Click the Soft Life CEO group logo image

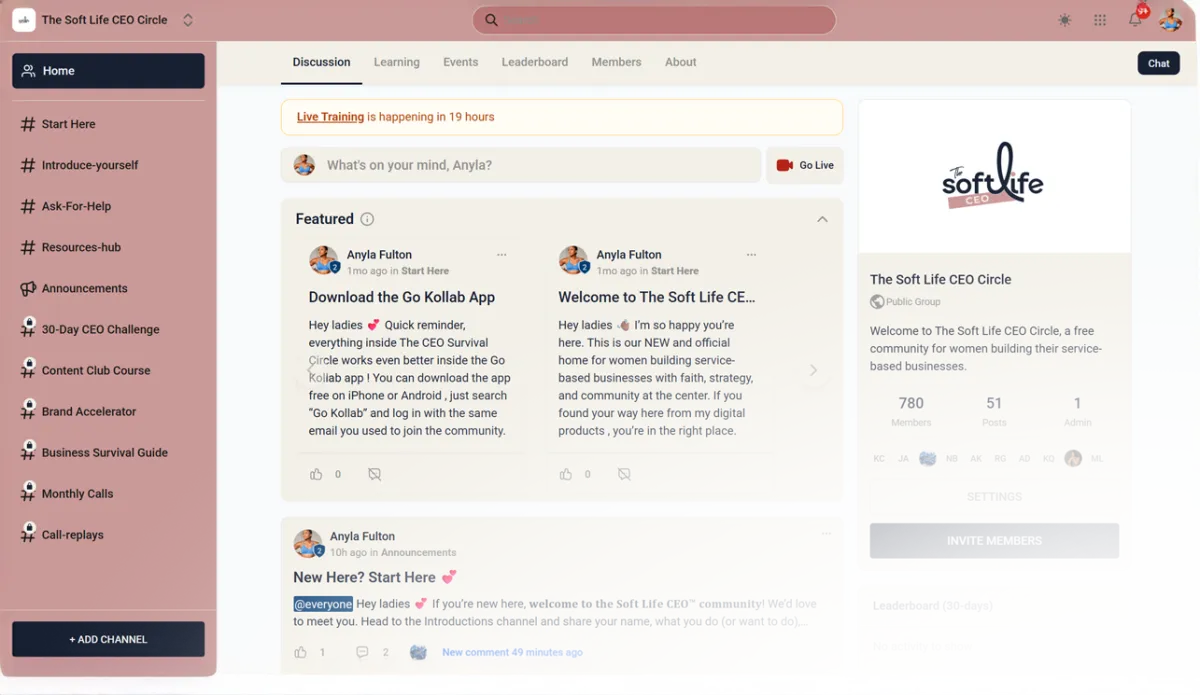(994, 177)
